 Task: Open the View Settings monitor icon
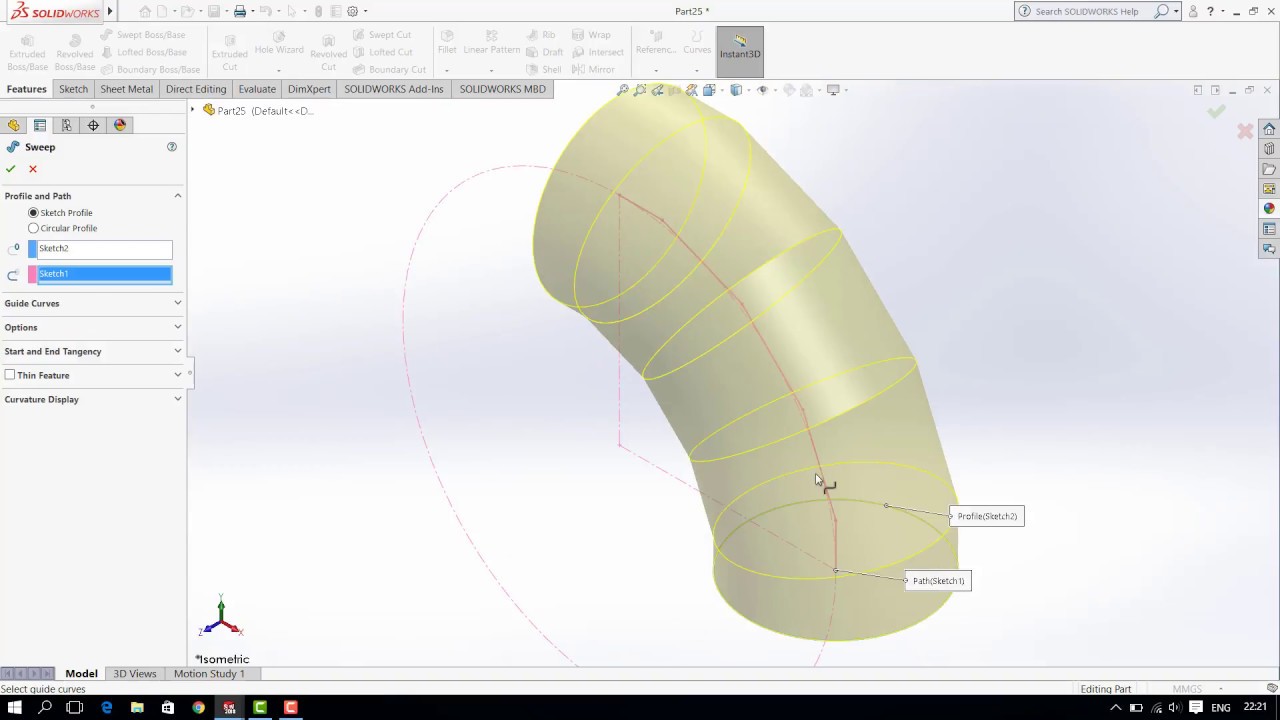(833, 90)
